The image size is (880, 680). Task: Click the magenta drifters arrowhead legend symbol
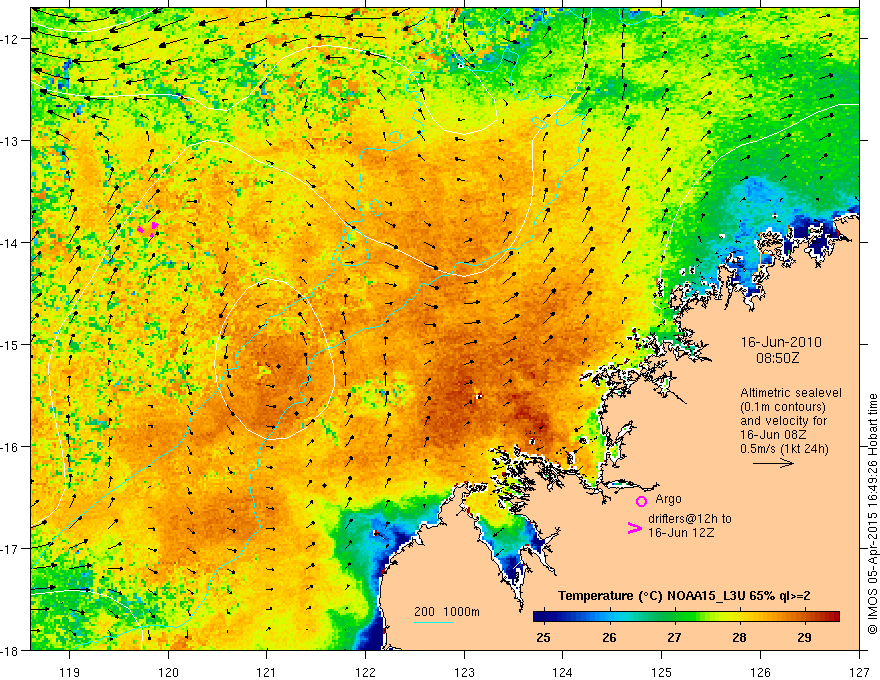click(x=634, y=528)
